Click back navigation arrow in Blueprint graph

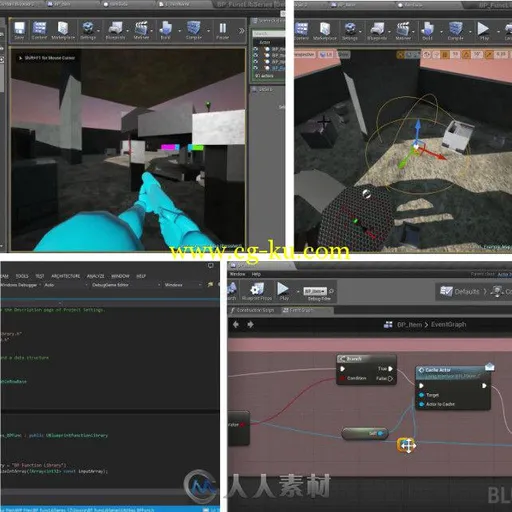236,324
